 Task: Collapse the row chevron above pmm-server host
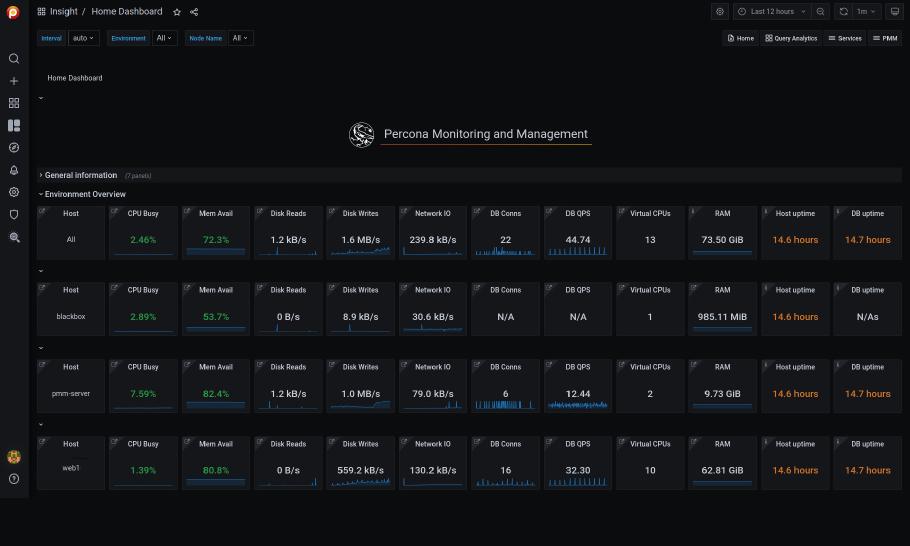(x=41, y=348)
